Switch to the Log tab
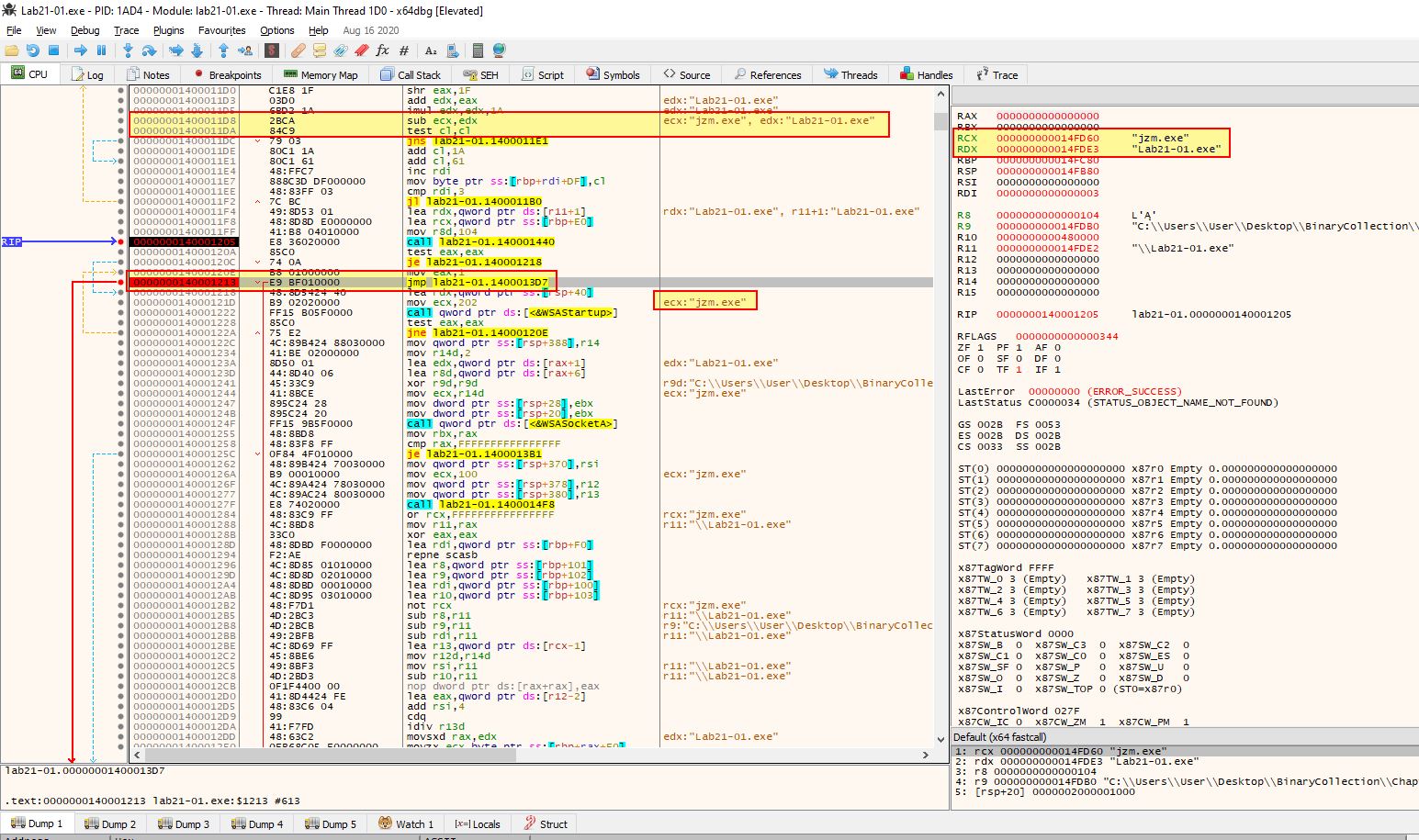 (x=87, y=74)
